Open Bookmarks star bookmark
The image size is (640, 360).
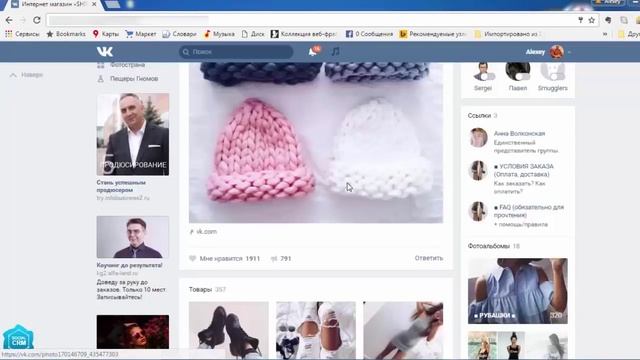pos(66,34)
